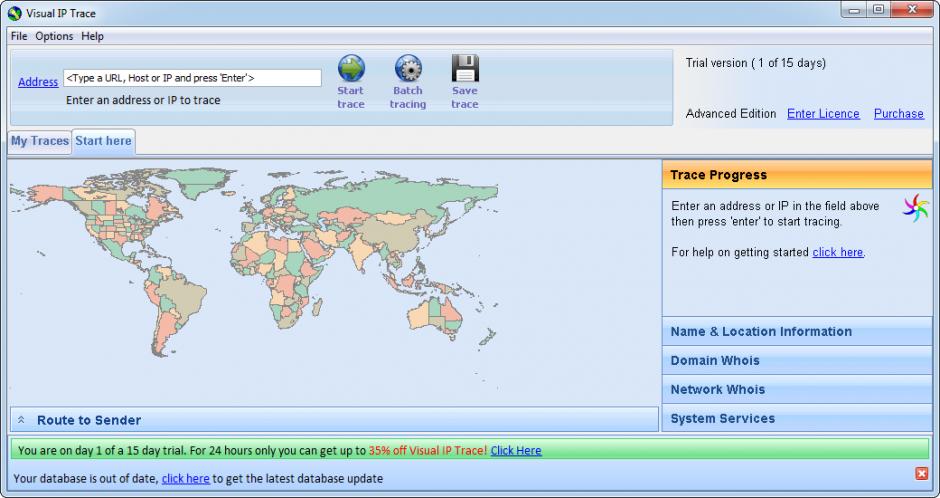Viewport: 940px width, 498px height.
Task: Open getting started help via 'click here'
Action: click(x=837, y=252)
